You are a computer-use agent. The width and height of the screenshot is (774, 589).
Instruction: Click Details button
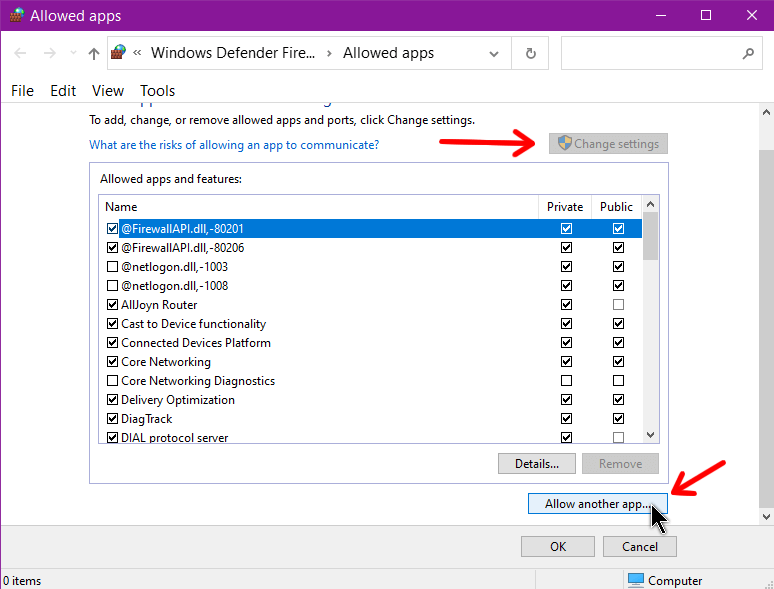pos(537,464)
